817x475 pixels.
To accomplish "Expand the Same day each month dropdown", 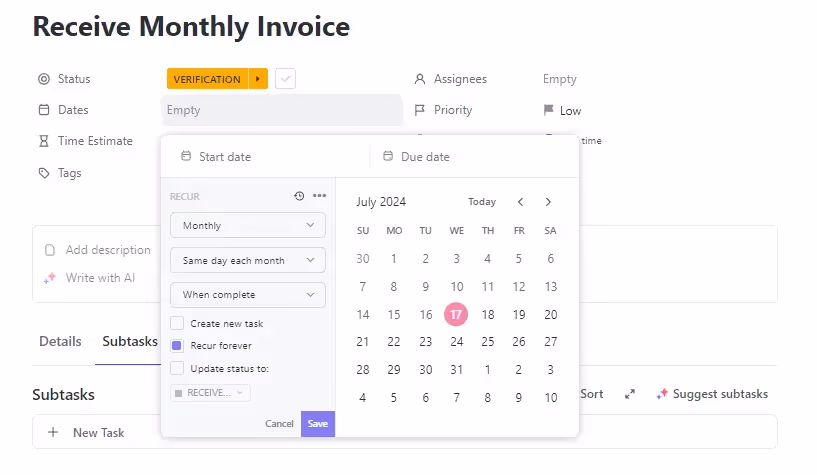I will (248, 260).
